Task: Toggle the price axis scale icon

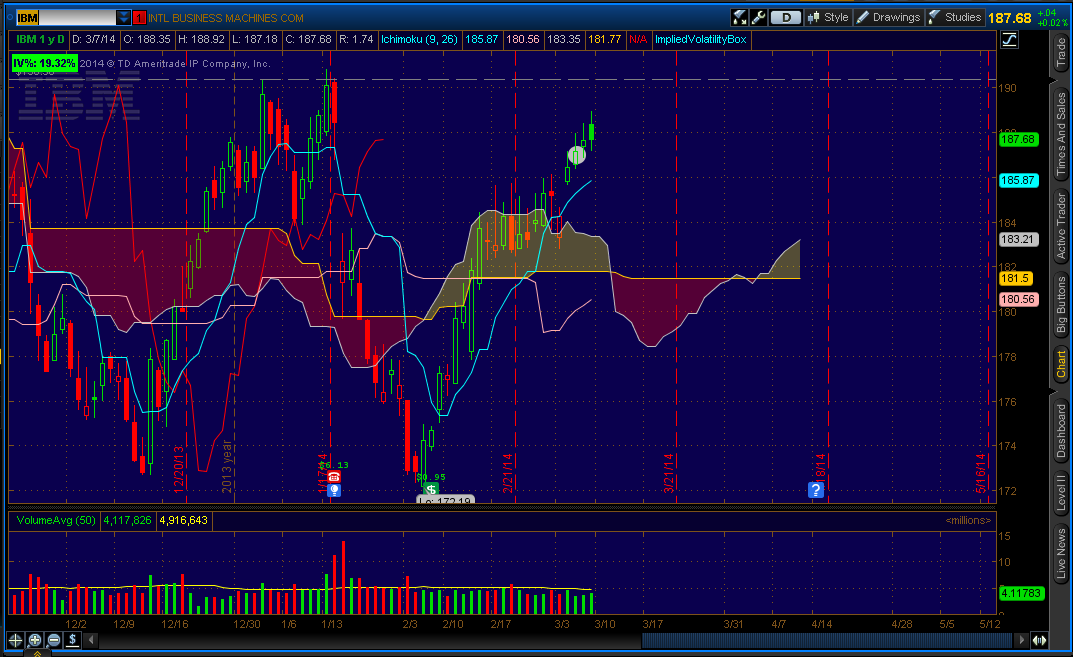Action: pyautogui.click(x=1009, y=40)
